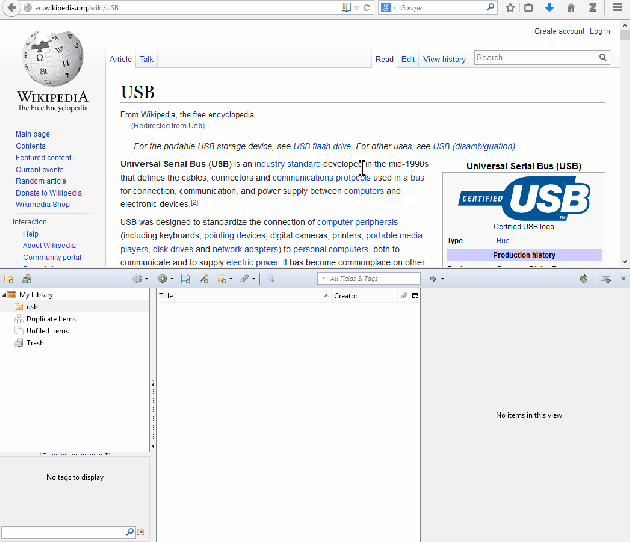Sort items by Creator column header

coord(364,296)
